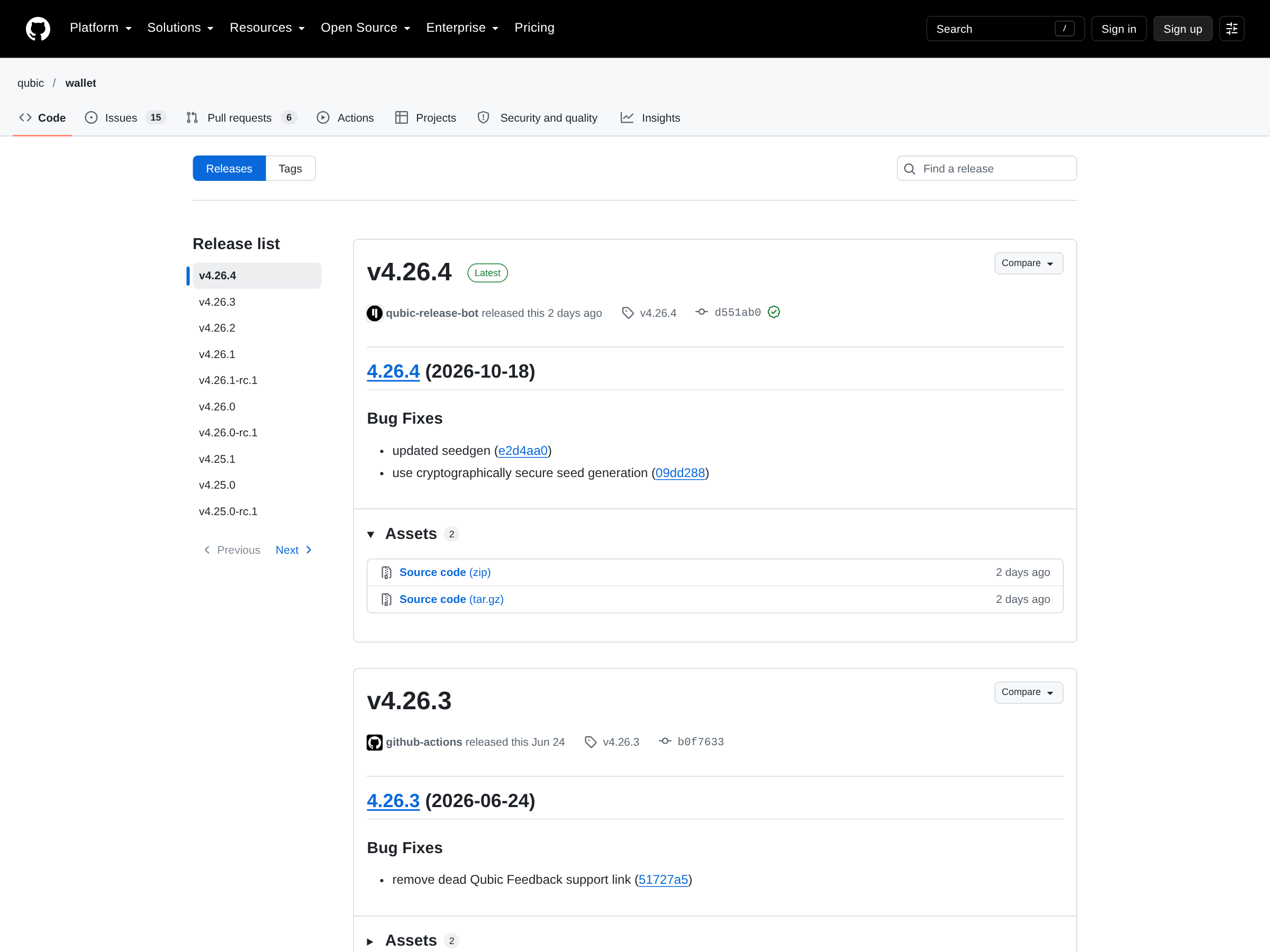Image resolution: width=1270 pixels, height=952 pixels.
Task: Expand the Open Source menu
Action: pyautogui.click(x=365, y=28)
